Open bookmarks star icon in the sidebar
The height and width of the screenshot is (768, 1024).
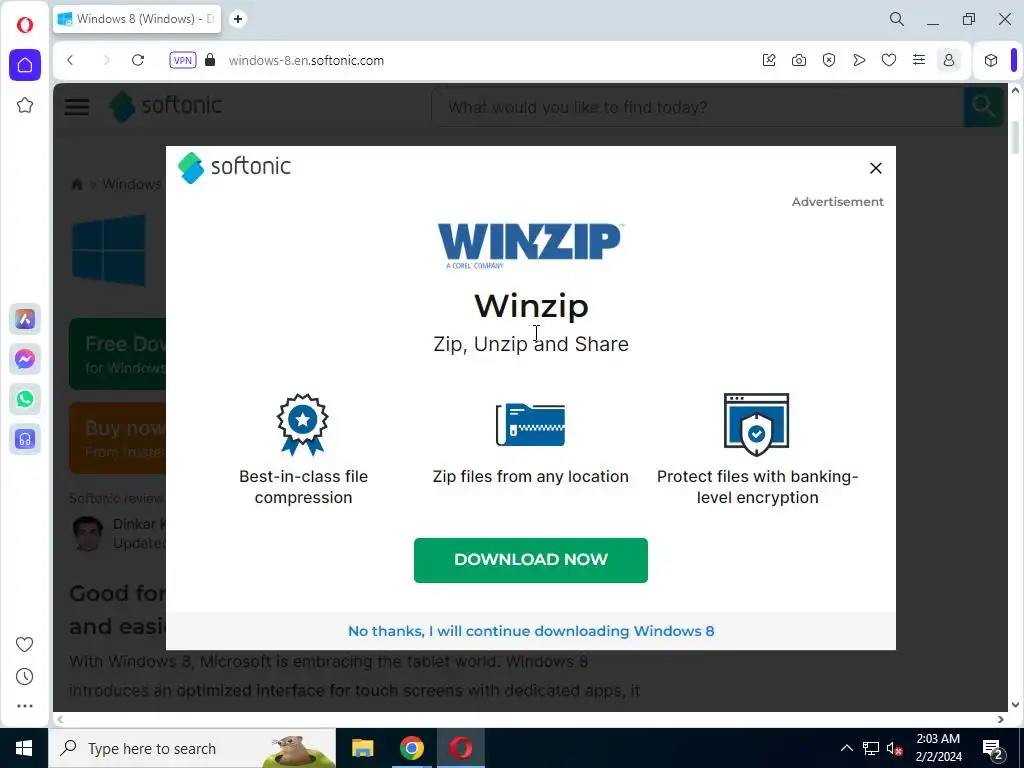[x=25, y=105]
